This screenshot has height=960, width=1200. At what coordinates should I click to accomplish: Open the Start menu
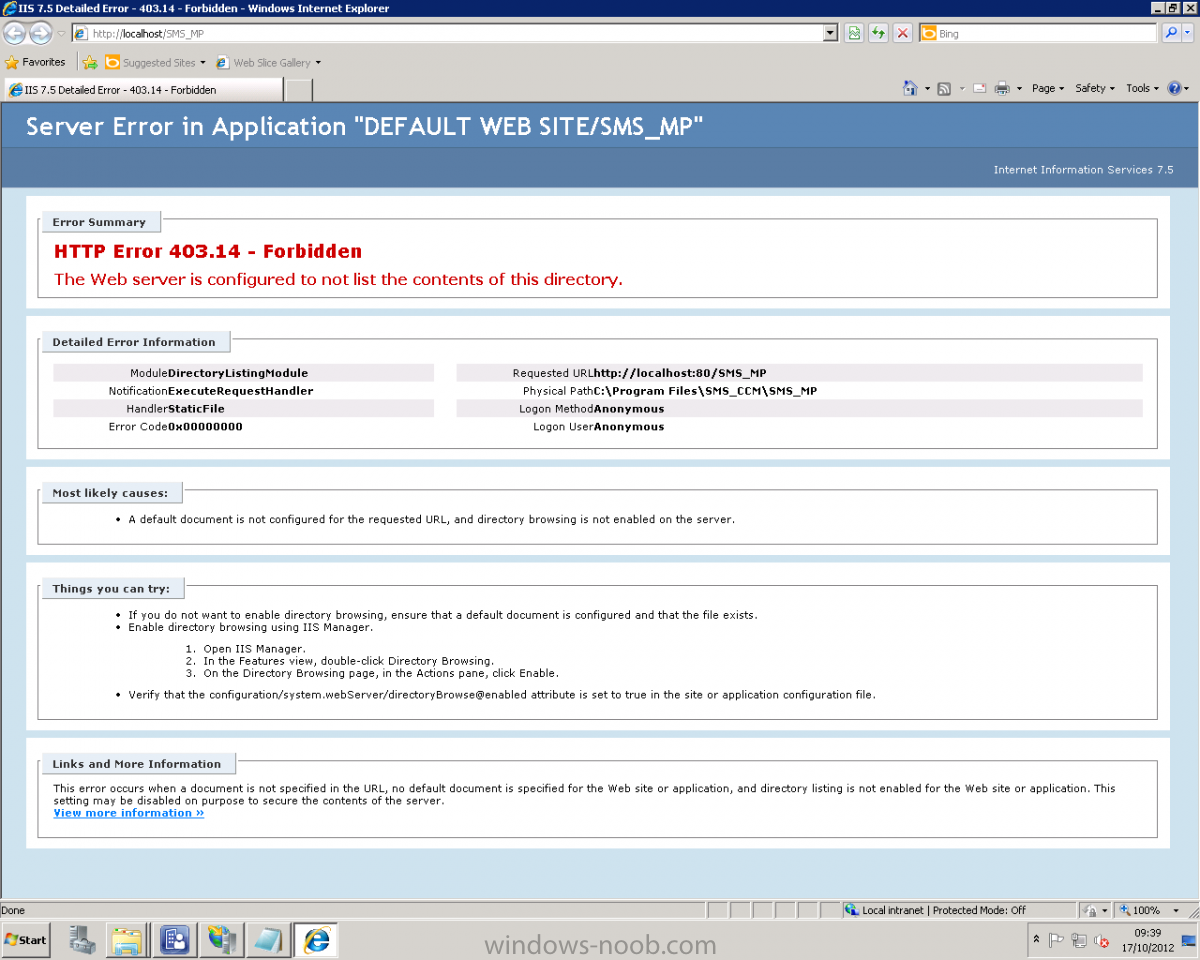[26, 940]
